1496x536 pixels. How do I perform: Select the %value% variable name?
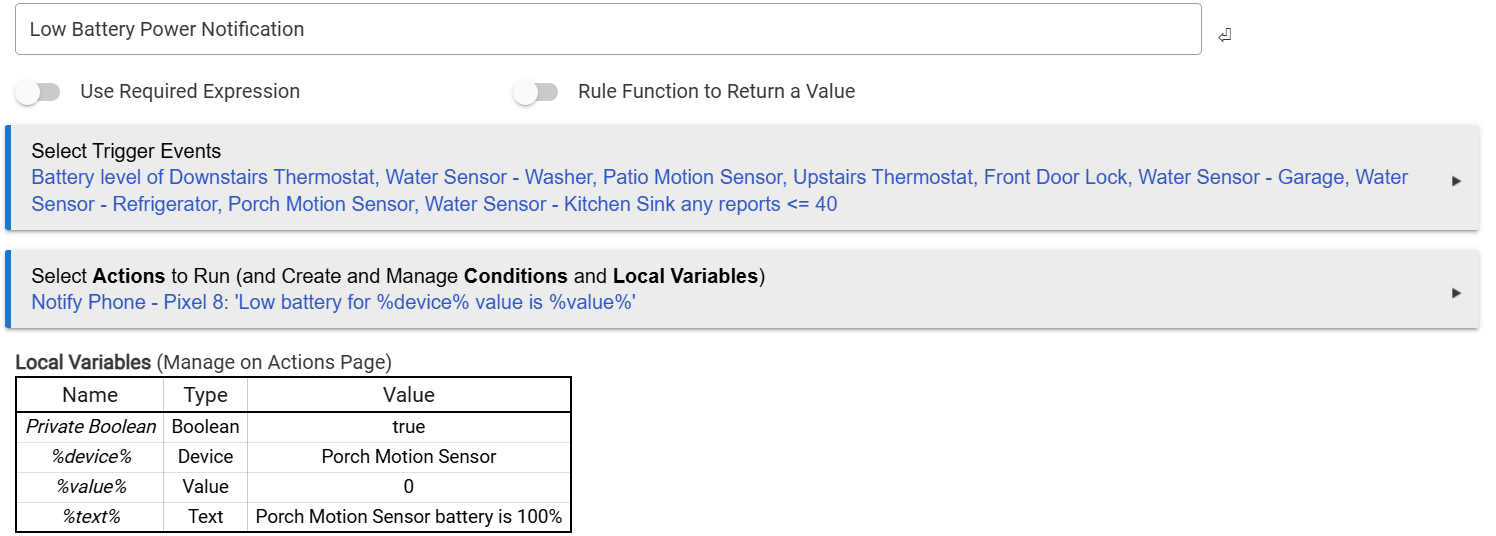[x=91, y=487]
